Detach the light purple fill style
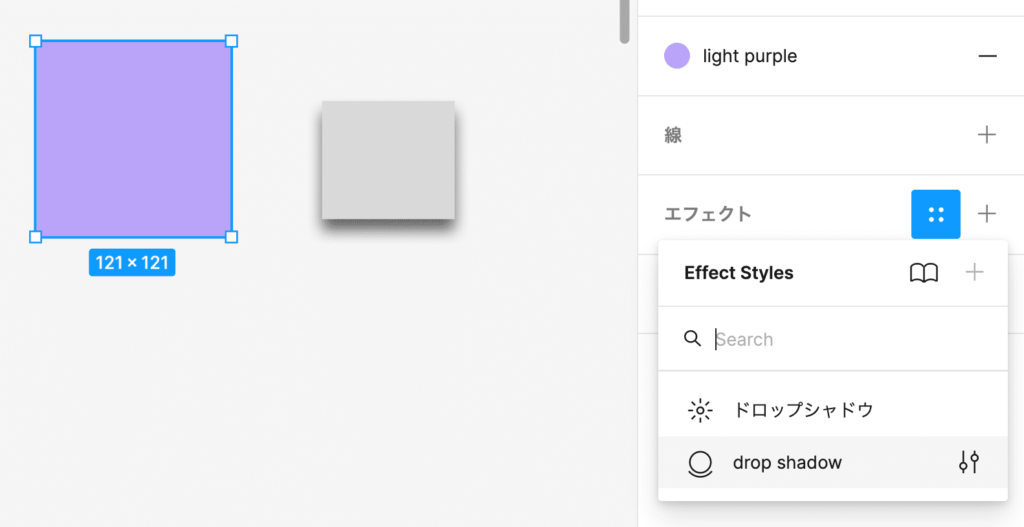 (x=987, y=56)
